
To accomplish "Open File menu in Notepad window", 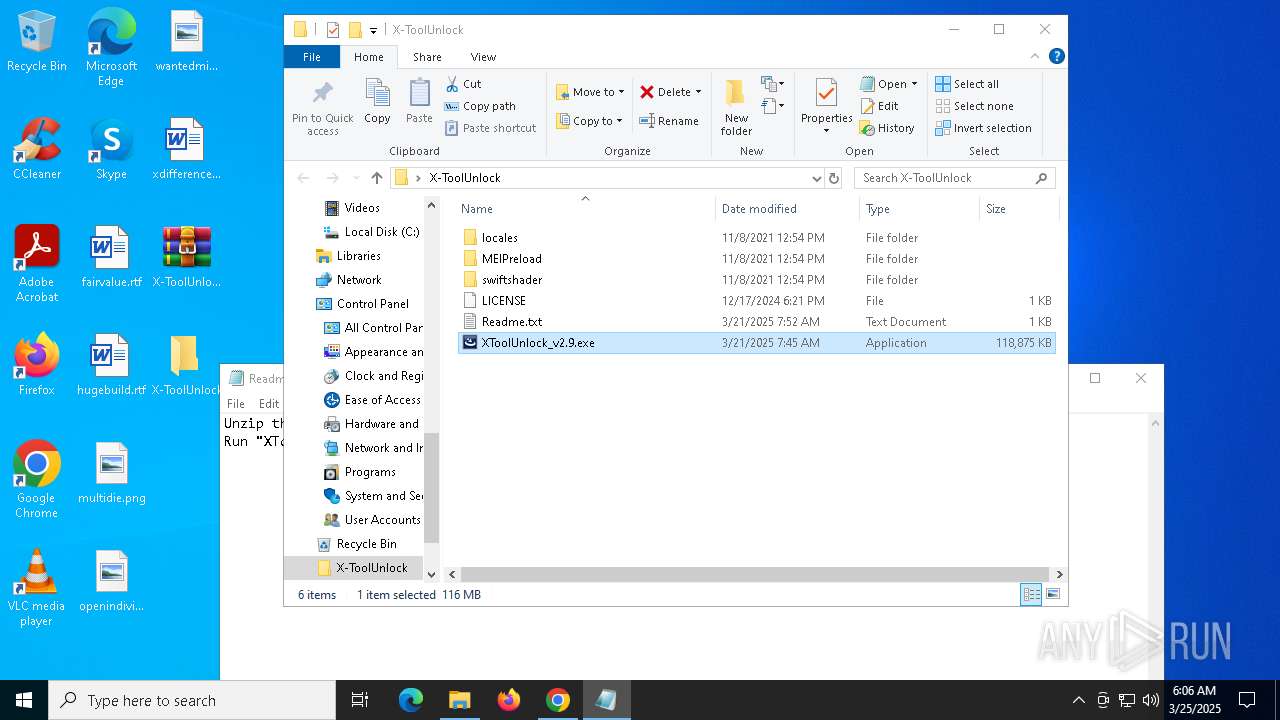I will point(236,404).
